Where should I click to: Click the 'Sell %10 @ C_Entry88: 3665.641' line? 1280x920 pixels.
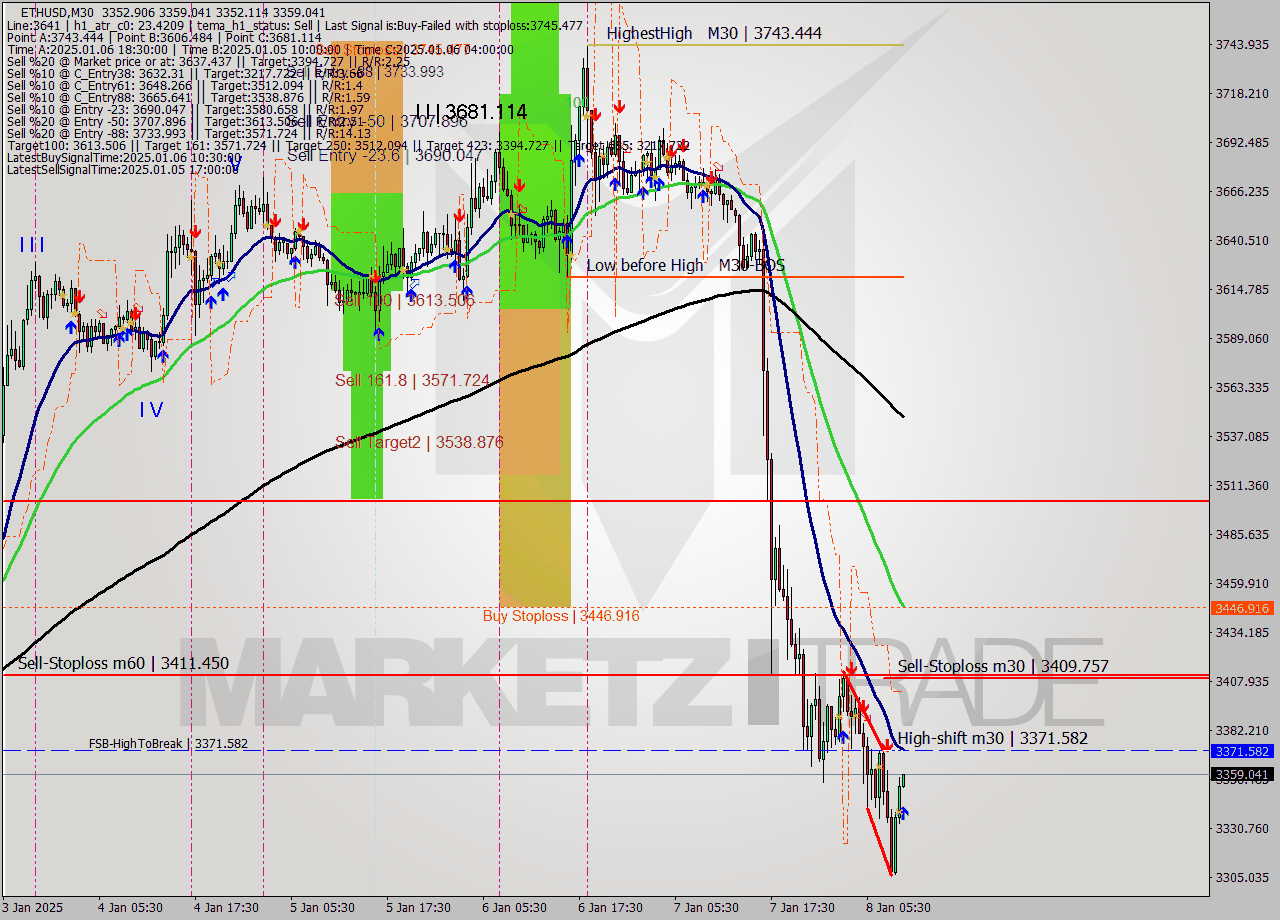[188, 97]
